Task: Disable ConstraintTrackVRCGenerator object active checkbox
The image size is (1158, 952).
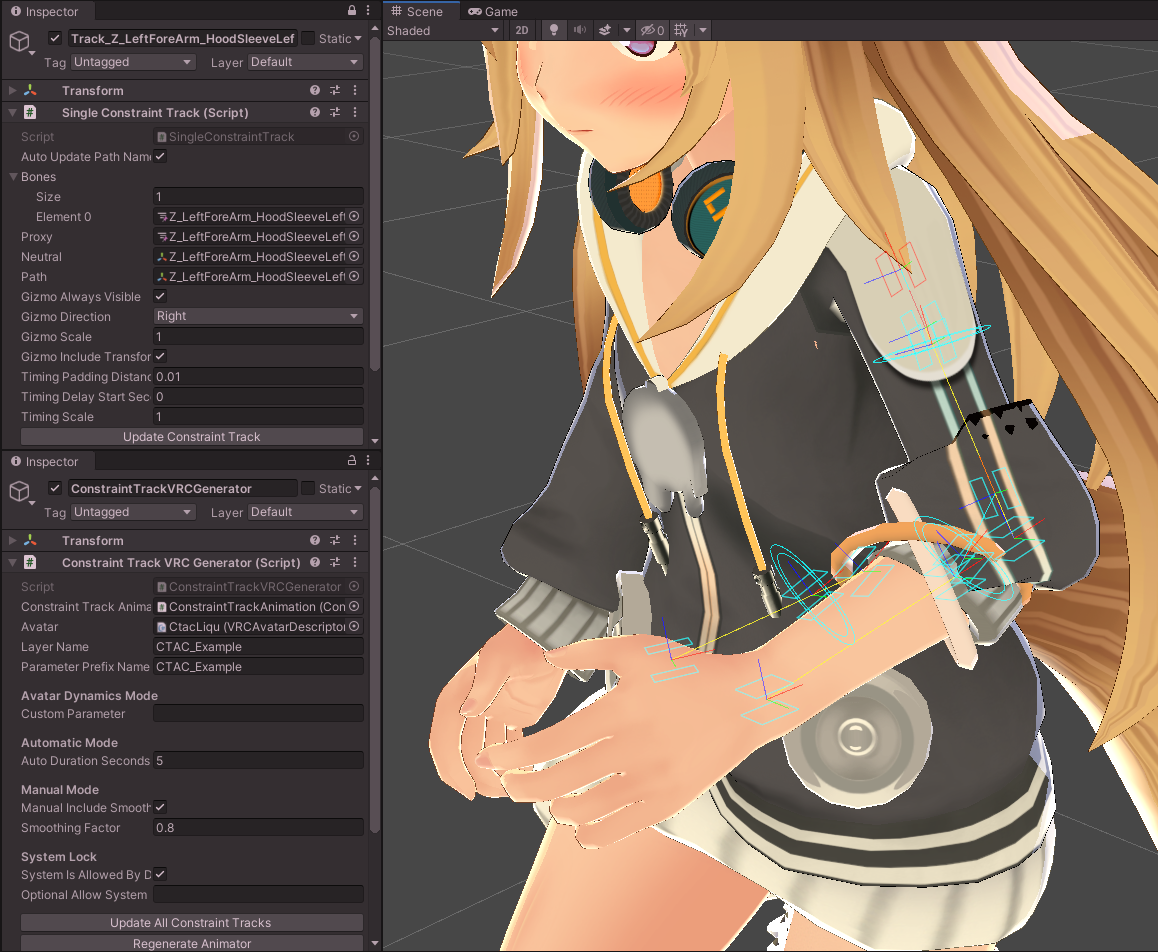Action: 55,487
